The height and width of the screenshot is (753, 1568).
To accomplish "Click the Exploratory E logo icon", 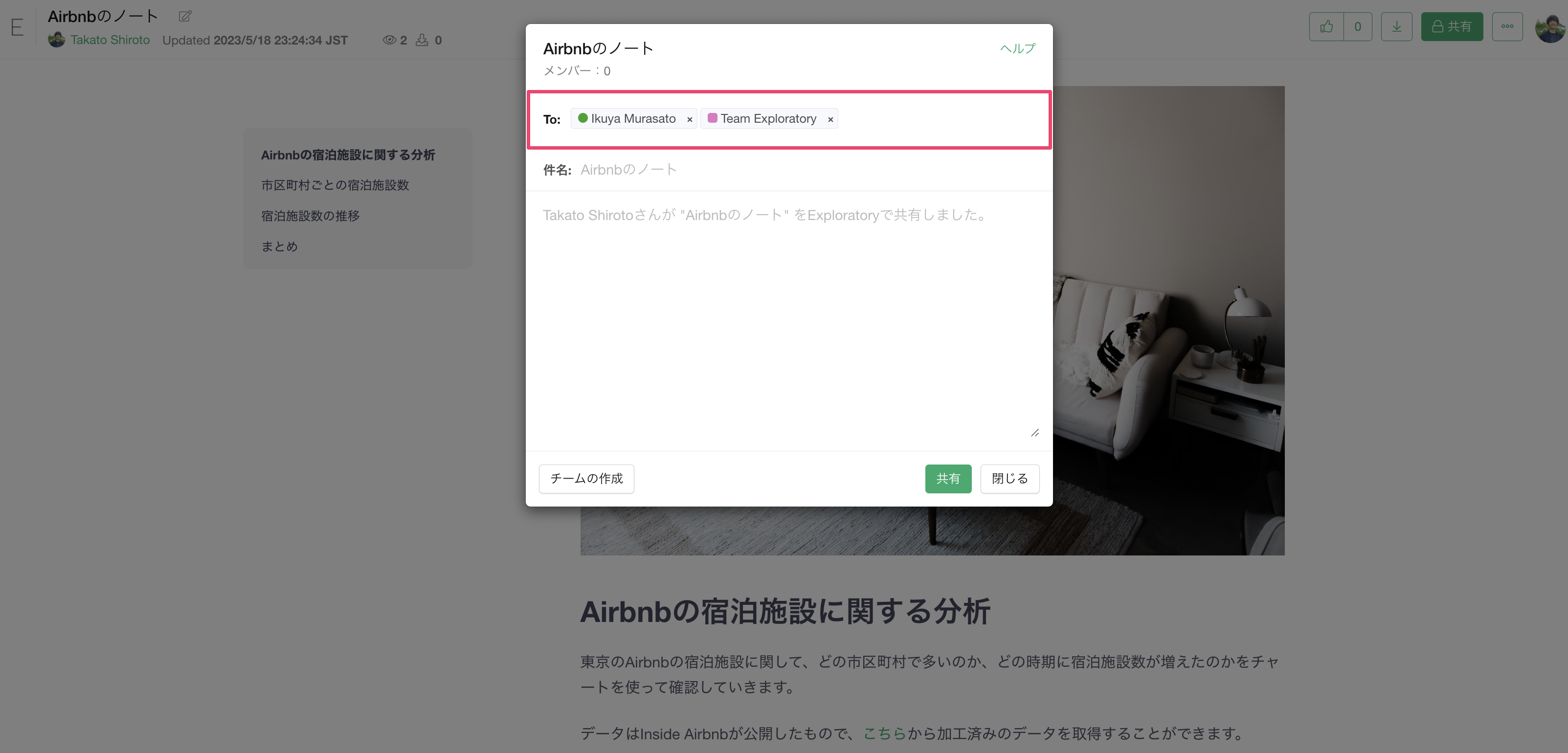I will [x=17, y=27].
